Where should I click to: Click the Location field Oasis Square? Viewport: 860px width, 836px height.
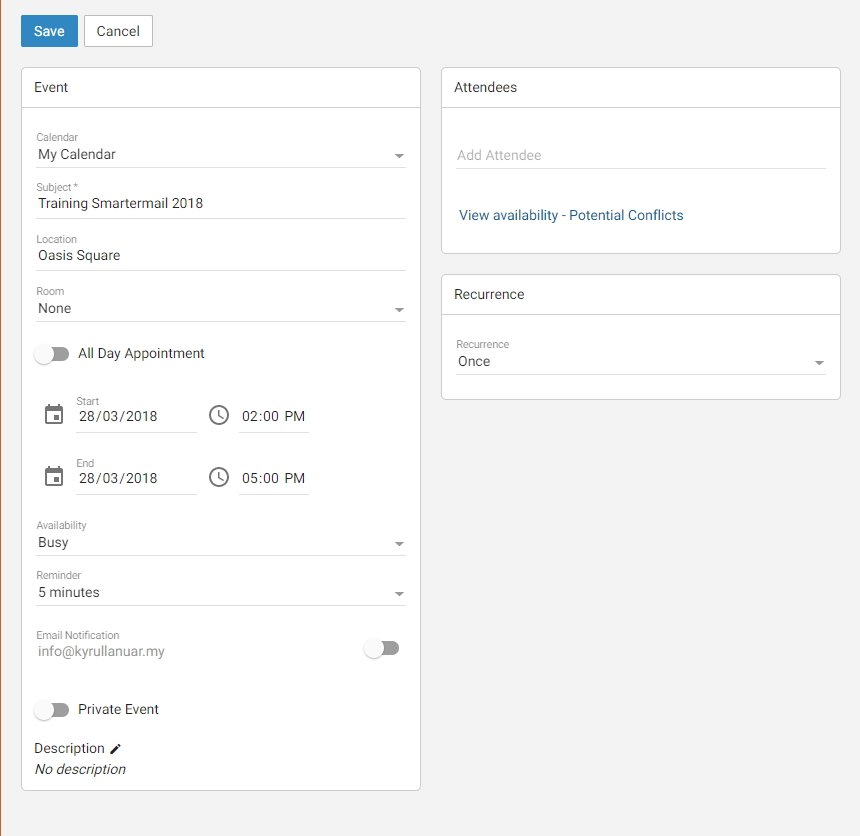coord(221,256)
